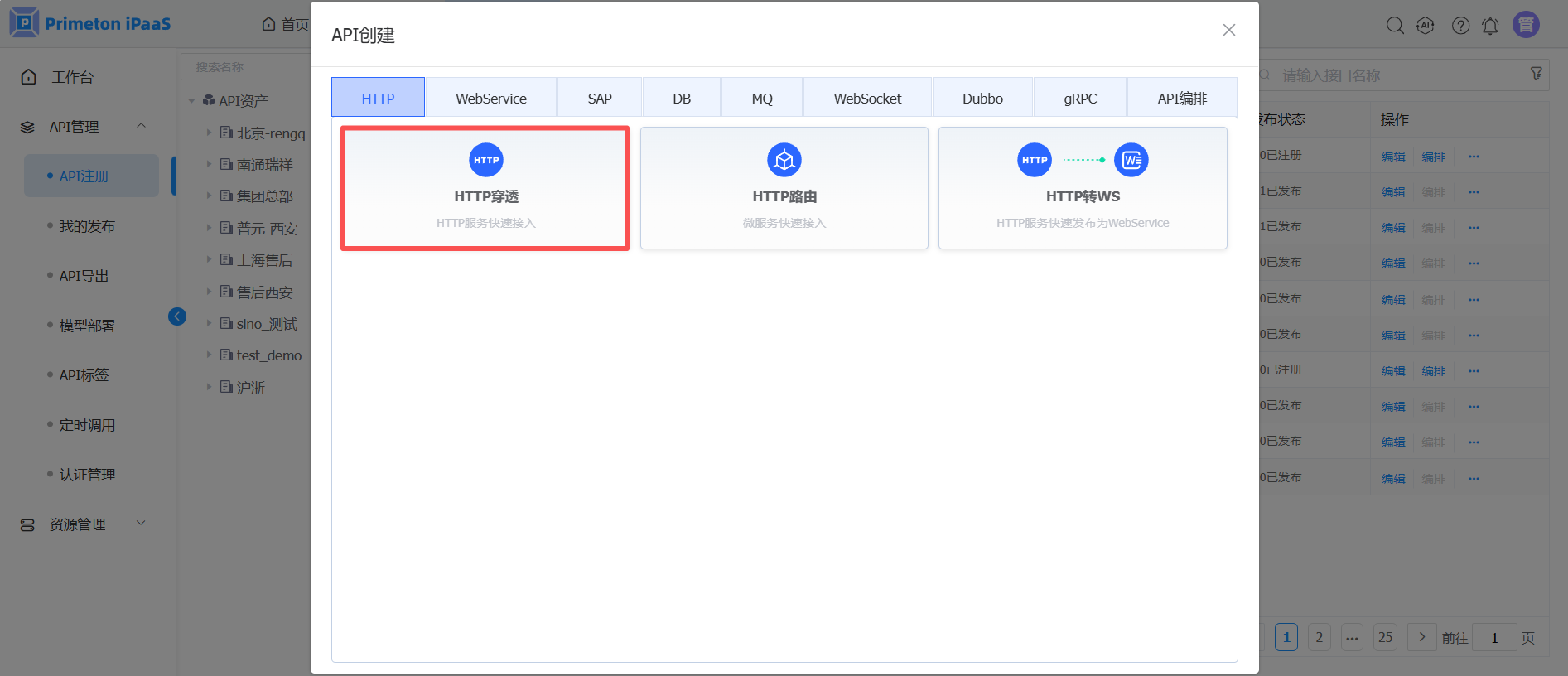
Task: Open the notification bell
Action: tap(1490, 26)
